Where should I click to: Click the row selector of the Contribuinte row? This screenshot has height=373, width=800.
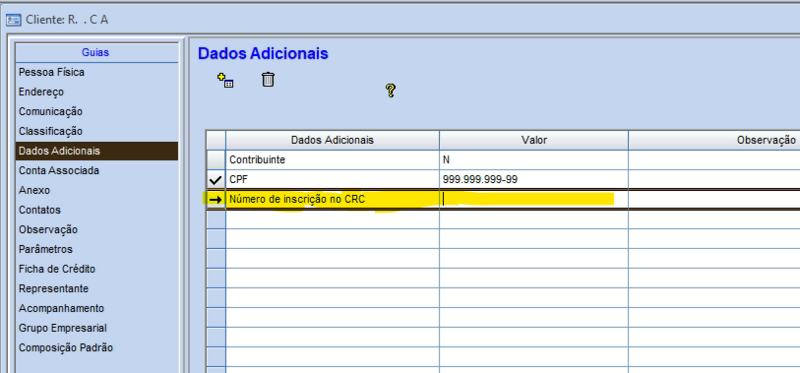(216, 160)
